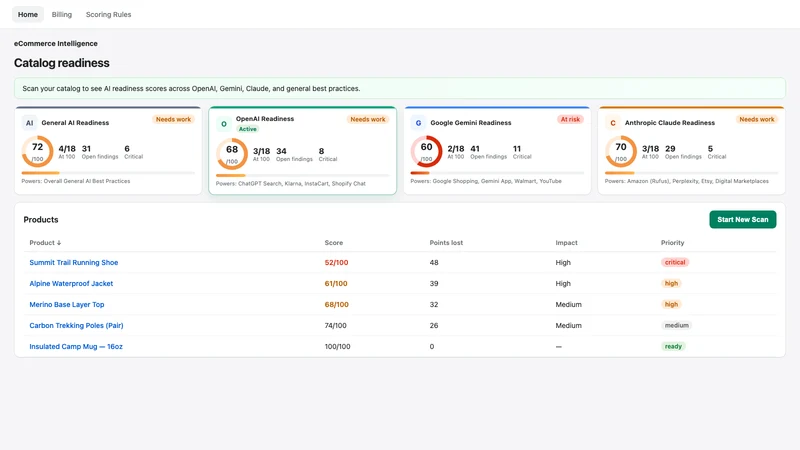Click the Needs work badge on OpenAI card
The width and height of the screenshot is (800, 450).
tap(367, 119)
